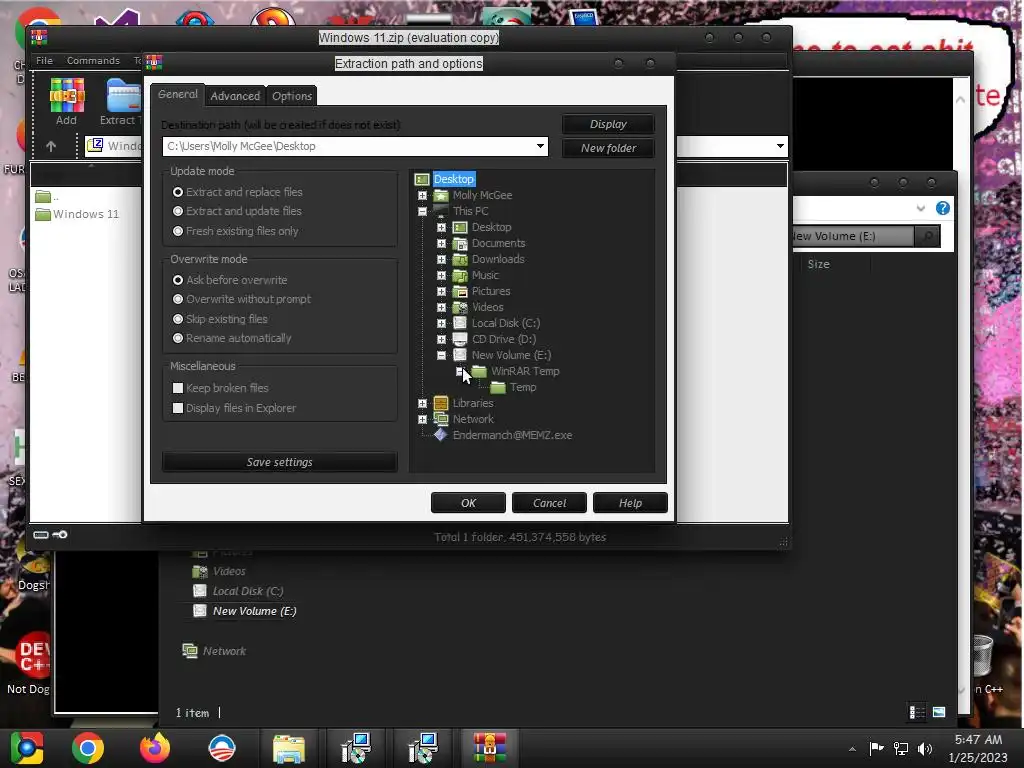
Task: Open Chrome from the taskbar
Action: coord(88,748)
